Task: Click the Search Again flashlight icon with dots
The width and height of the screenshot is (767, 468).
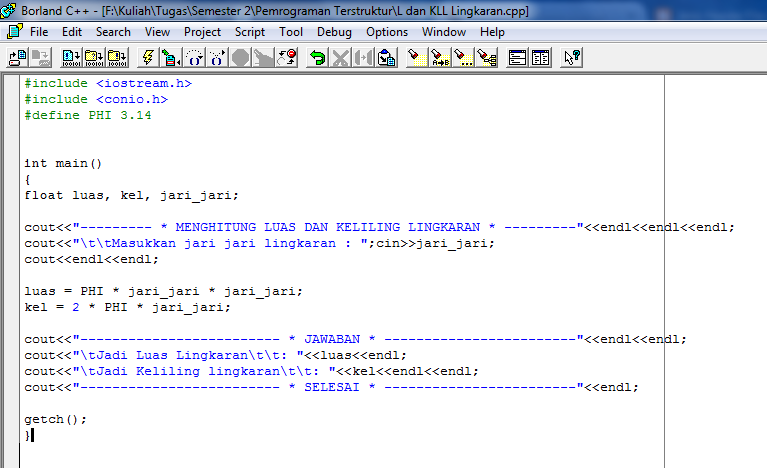Action: [x=463, y=58]
